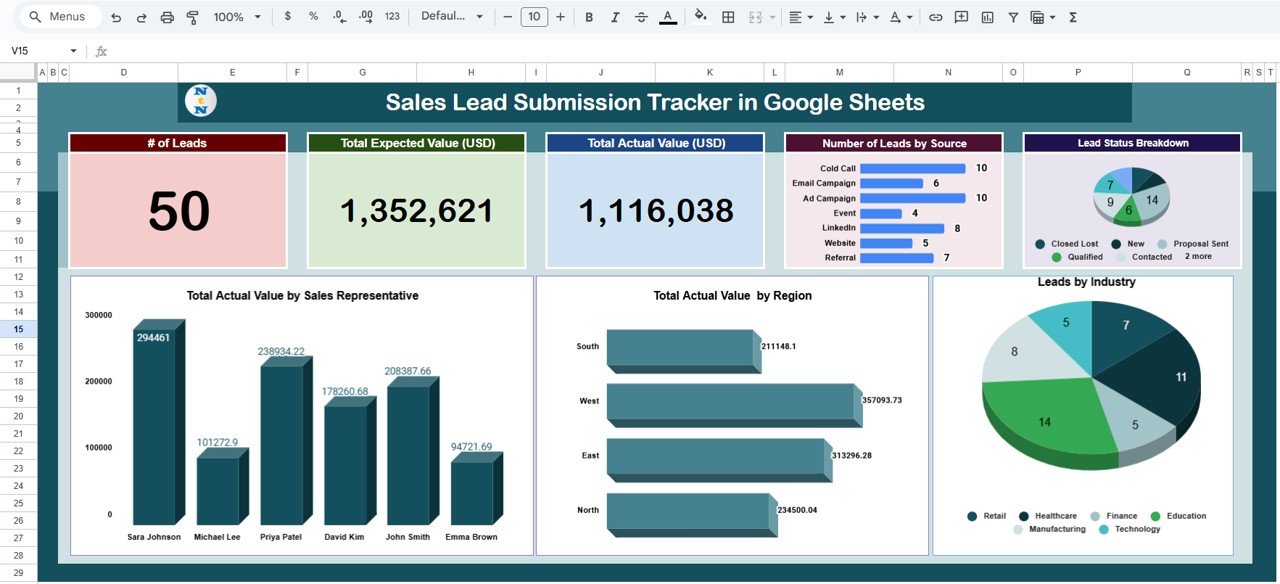Activate the Paint format tool
Screen dimensions: 1280x584
192,17
